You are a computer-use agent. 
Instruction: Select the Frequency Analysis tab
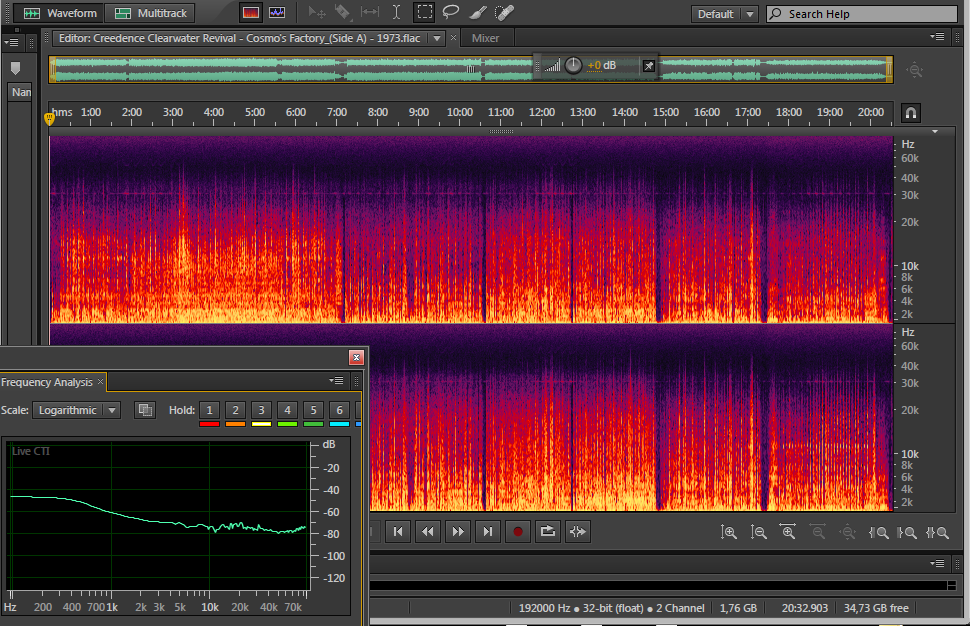47,382
